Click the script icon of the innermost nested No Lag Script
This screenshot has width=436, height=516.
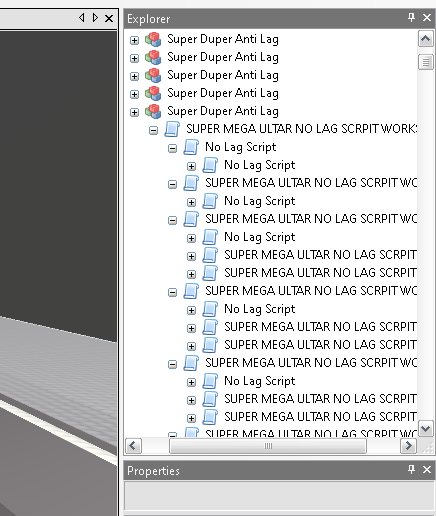click(x=210, y=165)
